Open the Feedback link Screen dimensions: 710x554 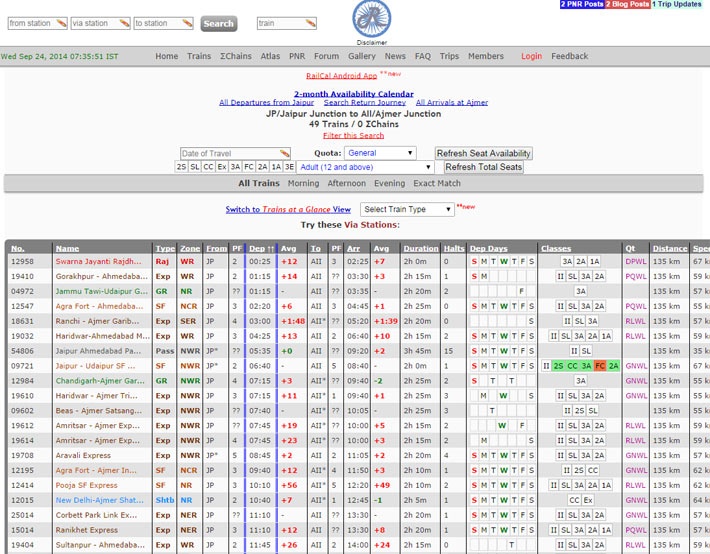point(570,56)
